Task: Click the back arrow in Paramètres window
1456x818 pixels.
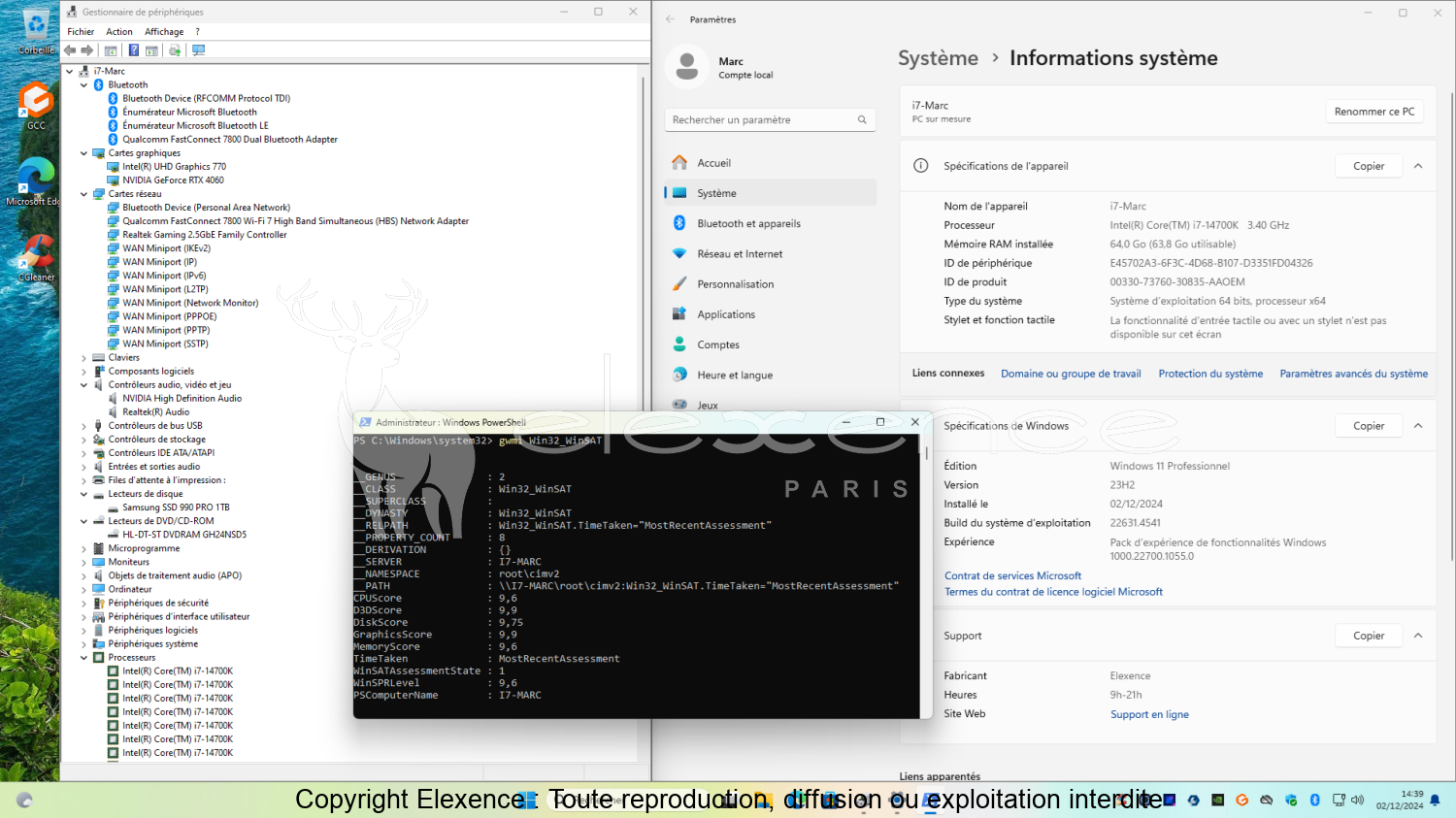Action: point(670,19)
